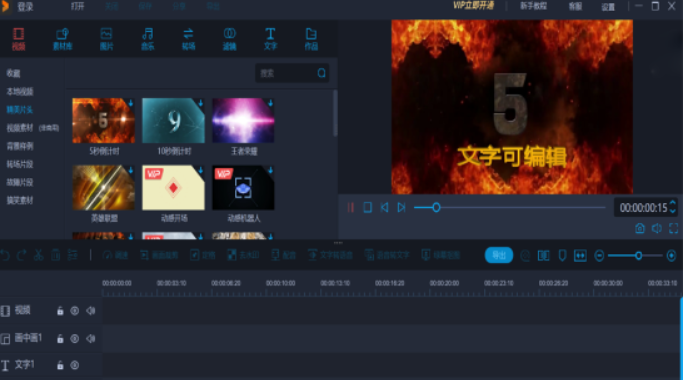684x380 pixels.
Task: Select 搞笑素材 funny material category
Action: [20, 200]
